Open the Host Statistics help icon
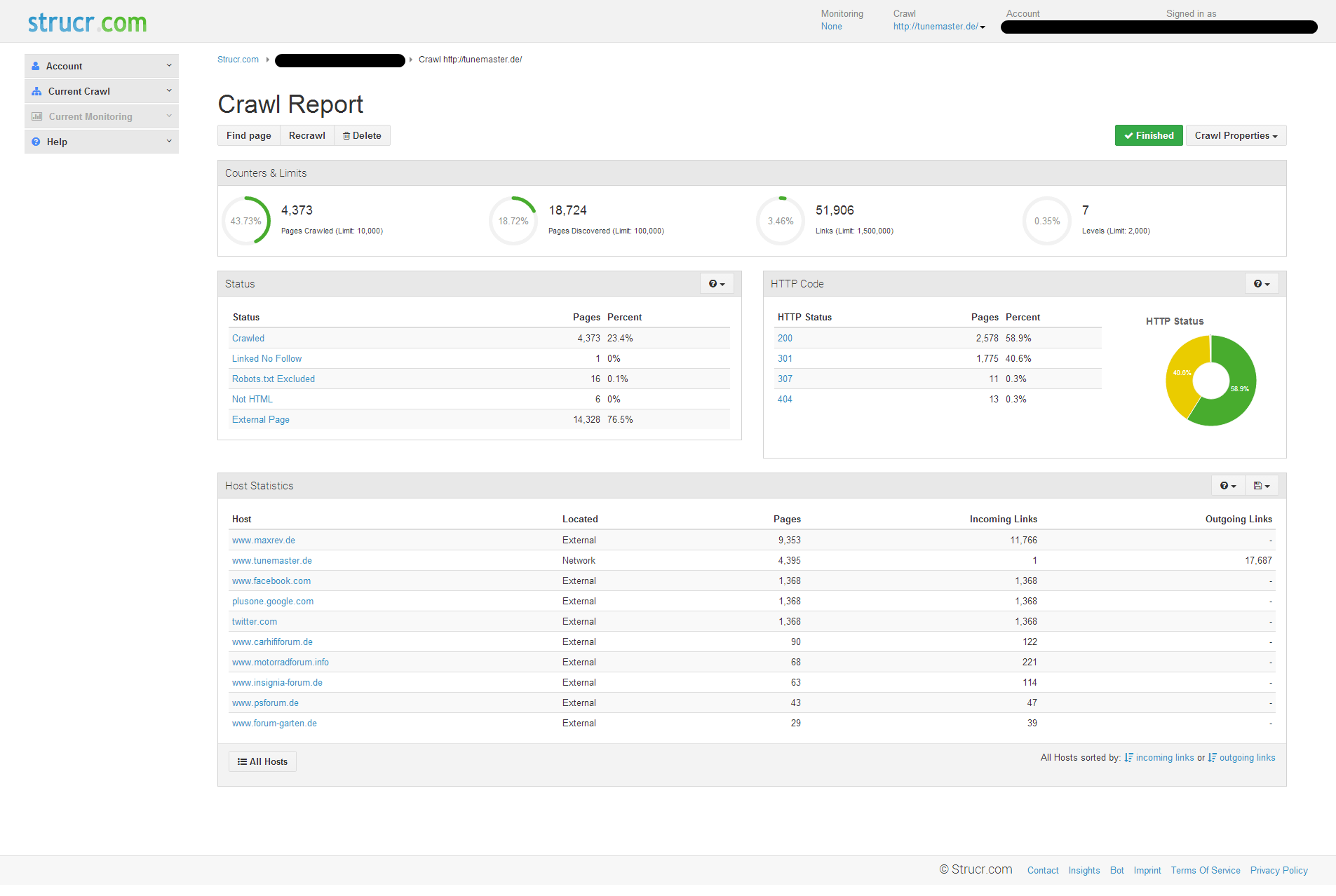1336x896 pixels. click(x=1228, y=486)
